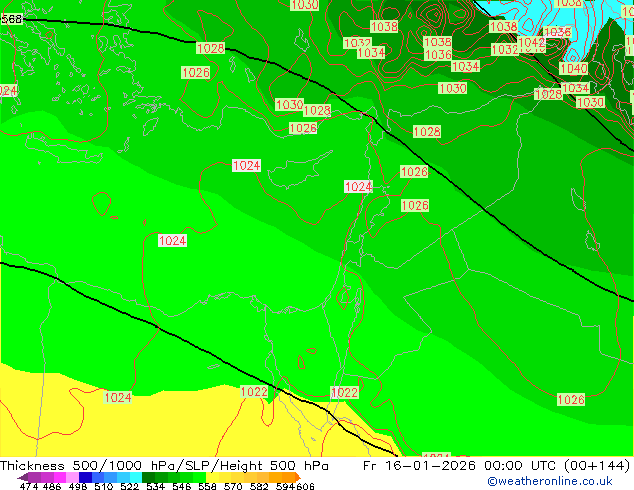The width and height of the screenshot is (634, 490).
Task: Click the 1024 label inside the yellow region
Action: pos(118,397)
